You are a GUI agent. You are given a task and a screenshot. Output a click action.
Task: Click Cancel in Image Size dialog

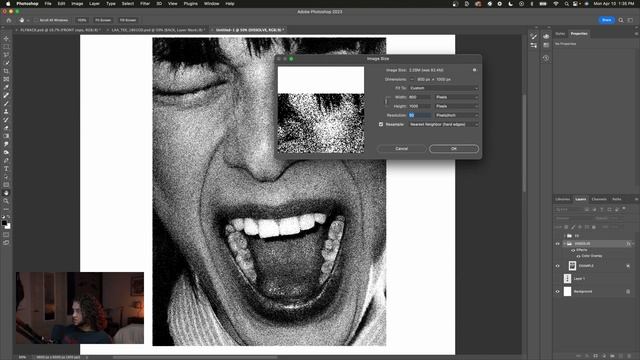[402, 149]
